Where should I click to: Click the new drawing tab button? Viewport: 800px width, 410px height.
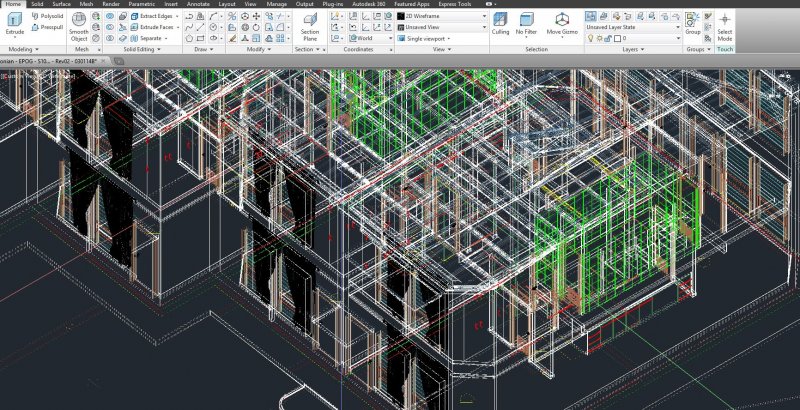tap(118, 61)
